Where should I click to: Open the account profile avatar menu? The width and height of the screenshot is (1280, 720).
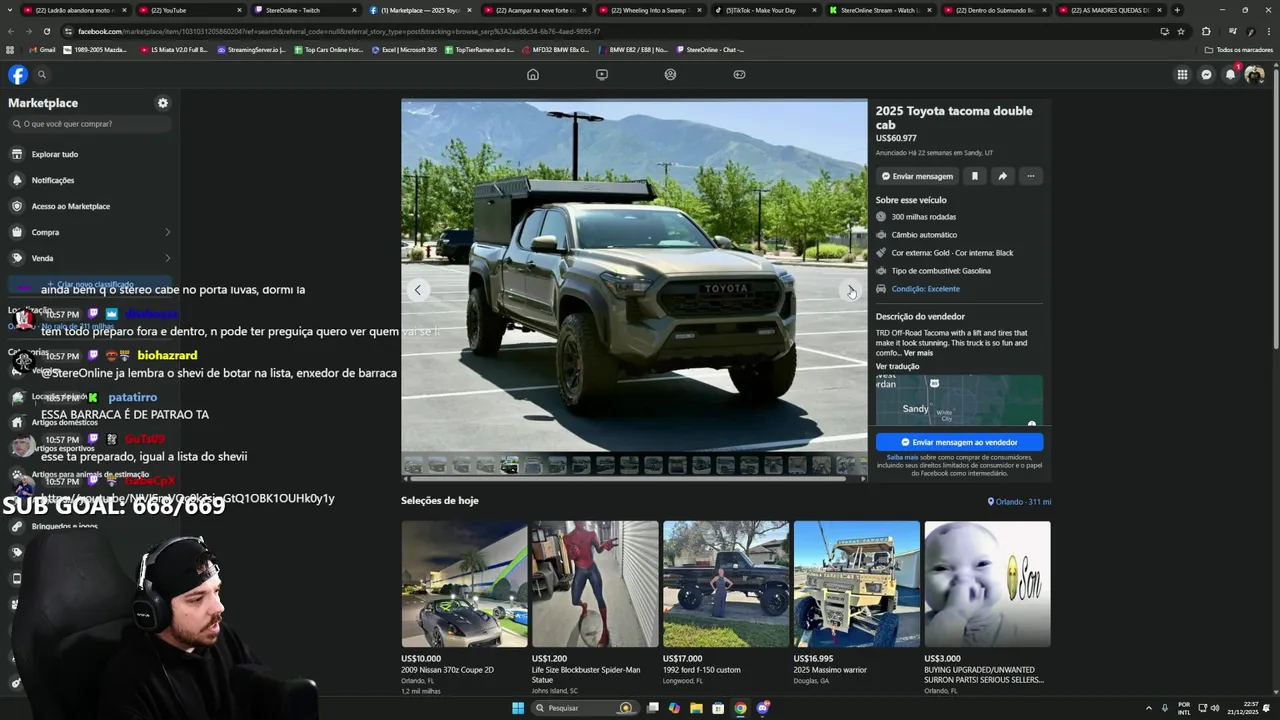(x=1254, y=74)
